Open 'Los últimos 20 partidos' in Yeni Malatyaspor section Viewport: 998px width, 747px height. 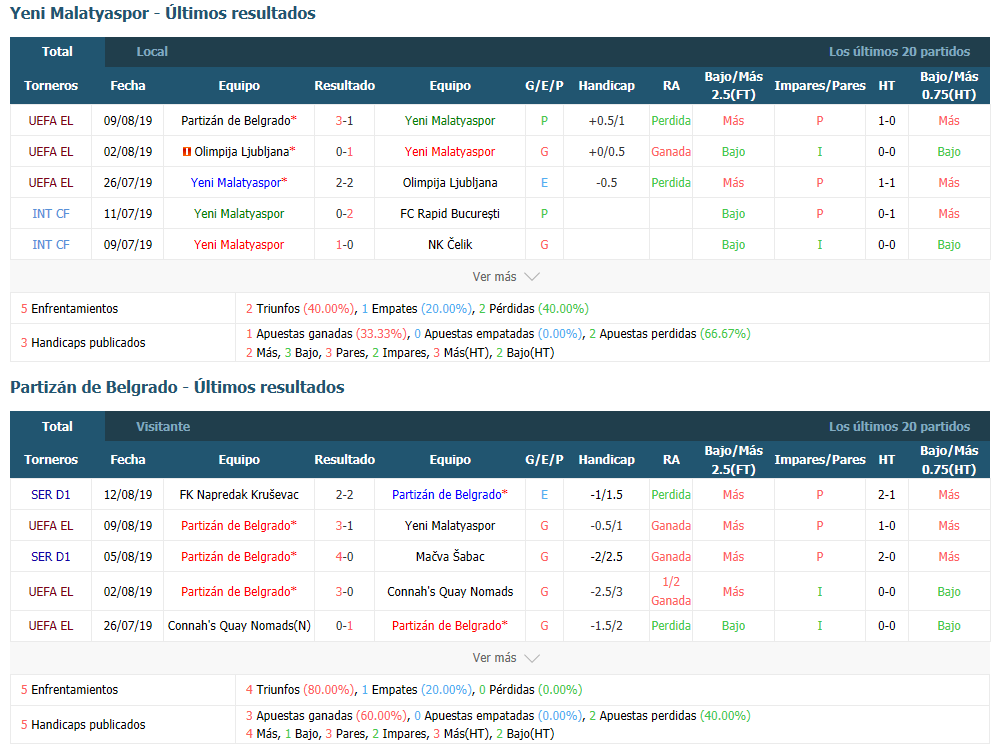[899, 52]
